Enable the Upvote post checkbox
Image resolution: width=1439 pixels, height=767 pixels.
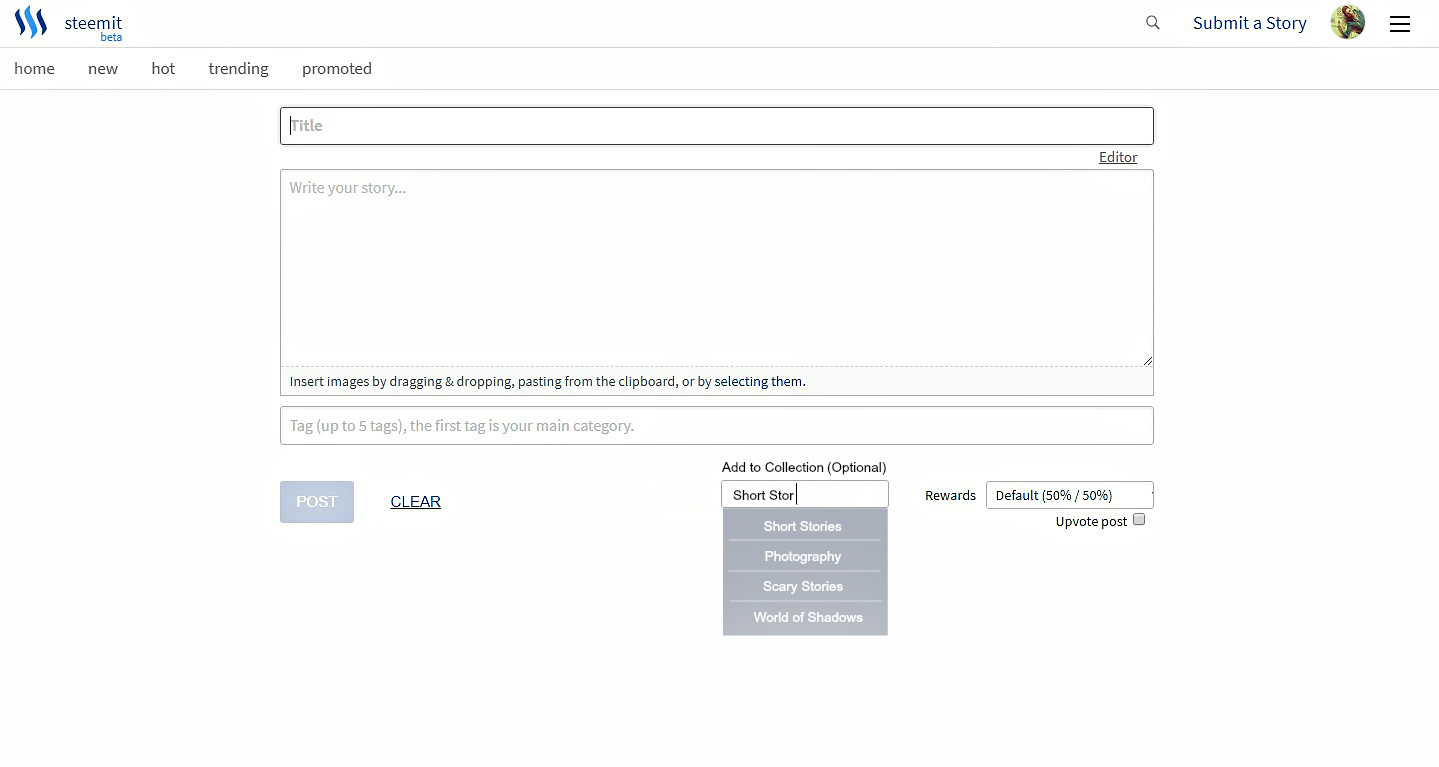[1139, 520]
